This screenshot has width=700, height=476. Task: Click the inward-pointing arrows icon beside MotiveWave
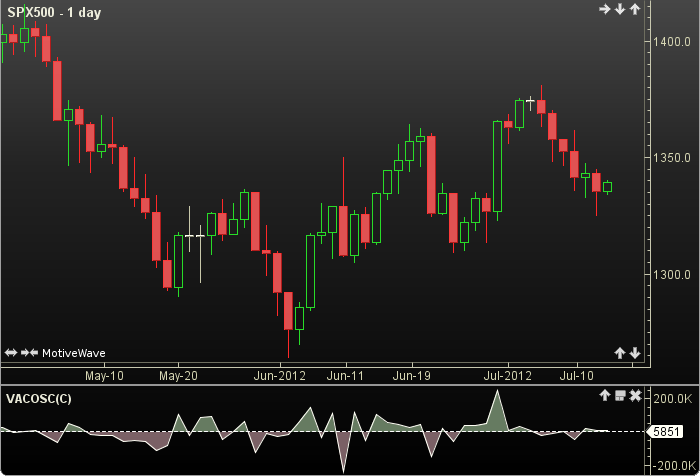click(x=29, y=353)
